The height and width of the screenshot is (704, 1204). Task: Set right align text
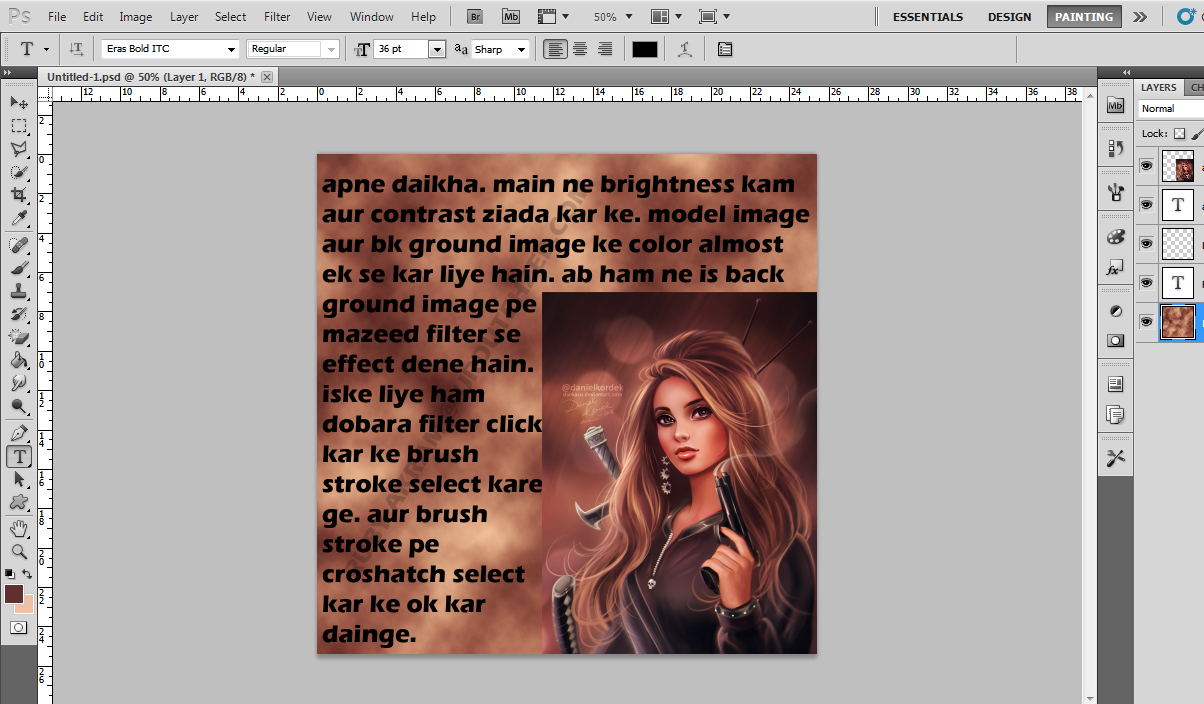pyautogui.click(x=604, y=49)
